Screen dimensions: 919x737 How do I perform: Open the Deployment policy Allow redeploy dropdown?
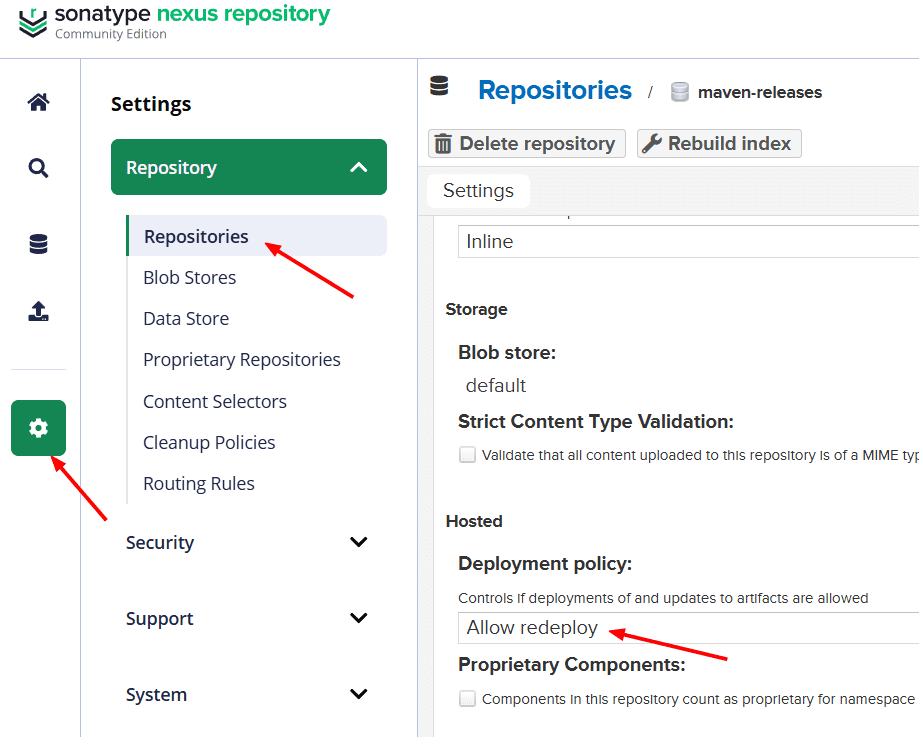(x=688, y=627)
